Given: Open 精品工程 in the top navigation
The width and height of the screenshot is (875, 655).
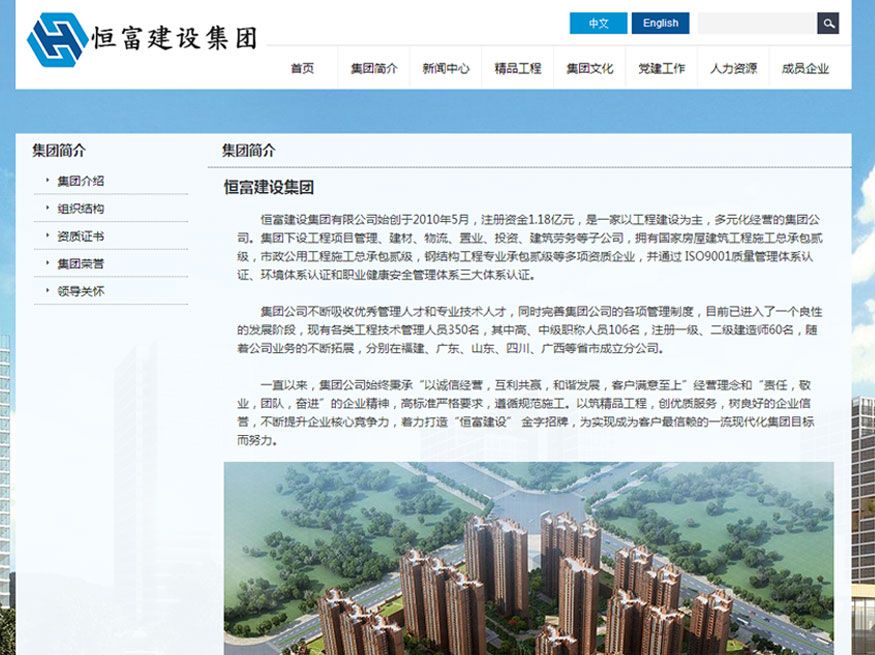Looking at the screenshot, I should pyautogui.click(x=518, y=69).
